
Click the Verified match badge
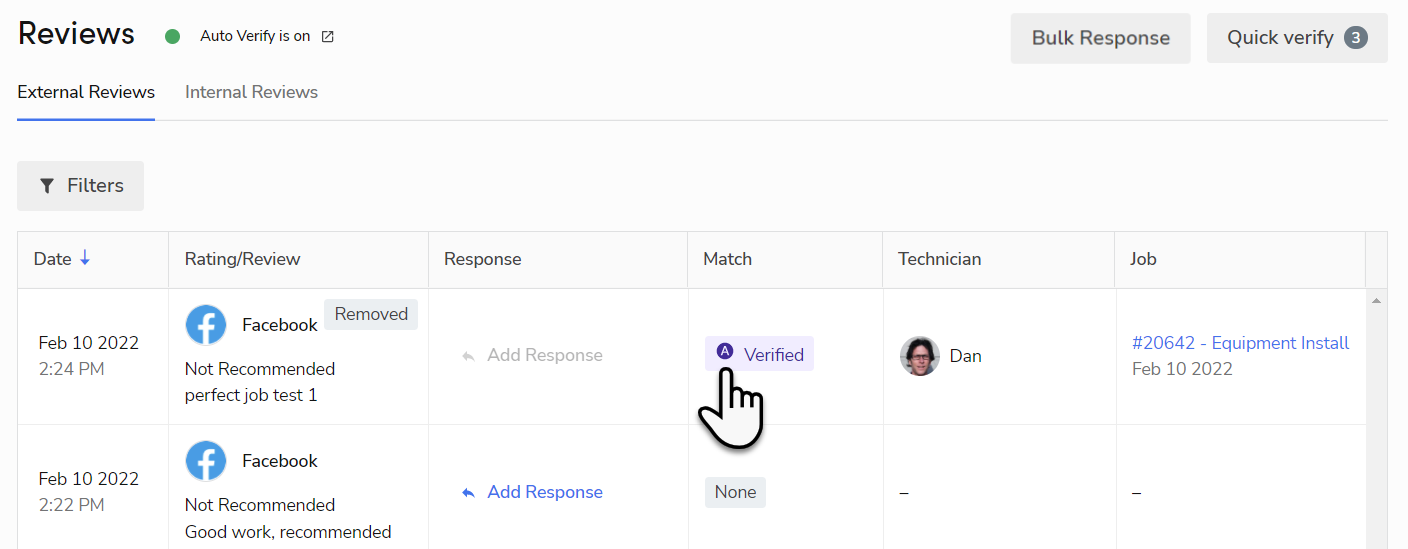pos(759,354)
